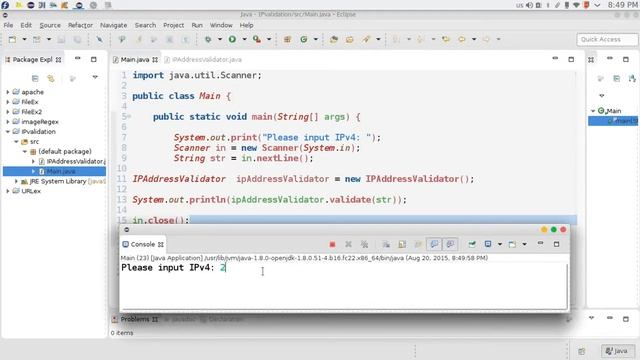Click the Search flashlight icon
Viewport: 640px width, 360px height.
366,39
